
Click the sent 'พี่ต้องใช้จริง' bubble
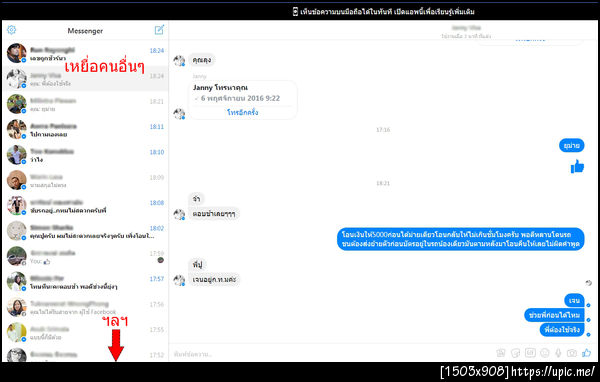click(x=562, y=330)
